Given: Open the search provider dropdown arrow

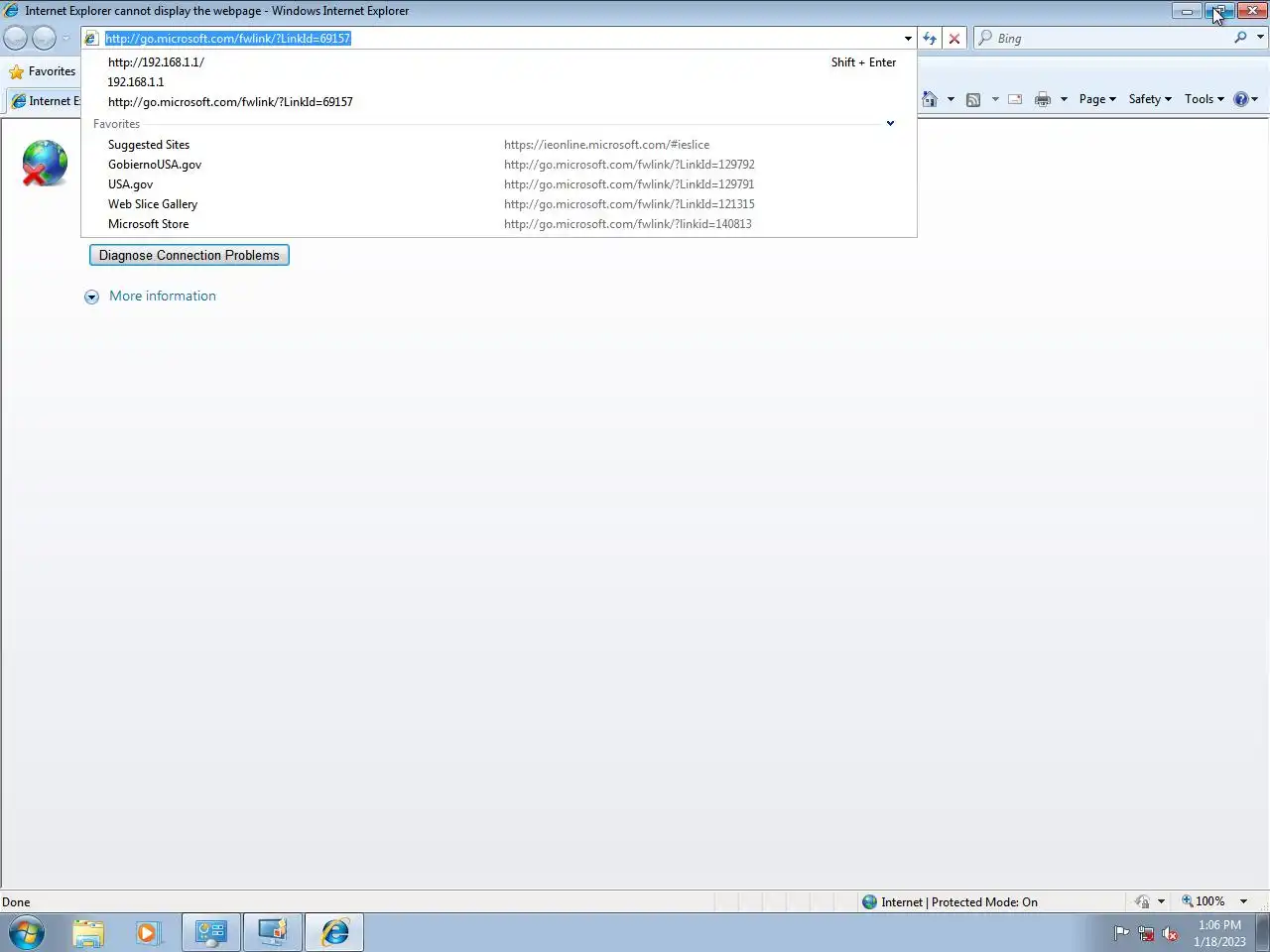Looking at the screenshot, I should pos(1260,38).
